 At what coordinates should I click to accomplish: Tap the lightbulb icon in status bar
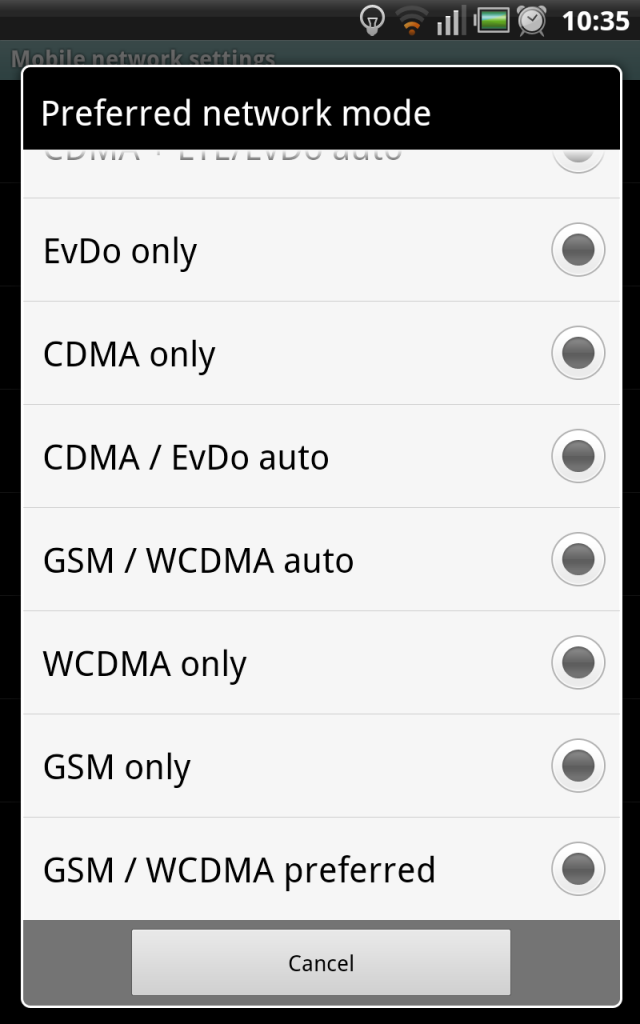click(x=372, y=20)
